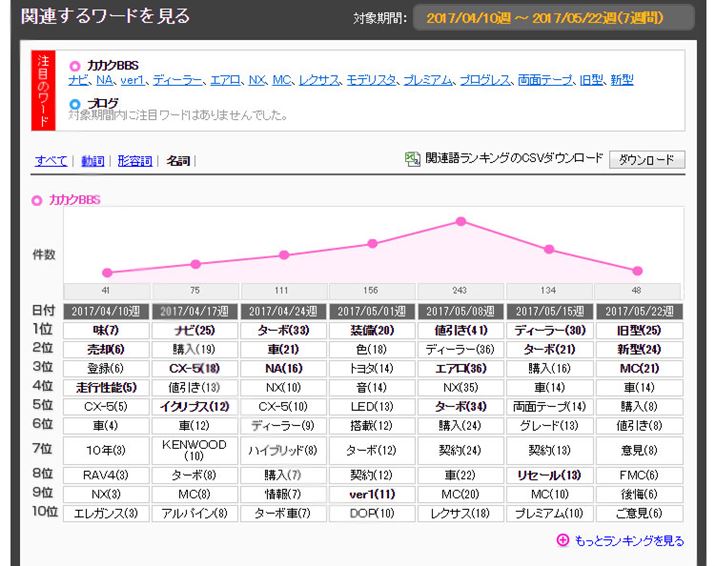Click the peak data point for 2017/05/08週

(x=461, y=221)
